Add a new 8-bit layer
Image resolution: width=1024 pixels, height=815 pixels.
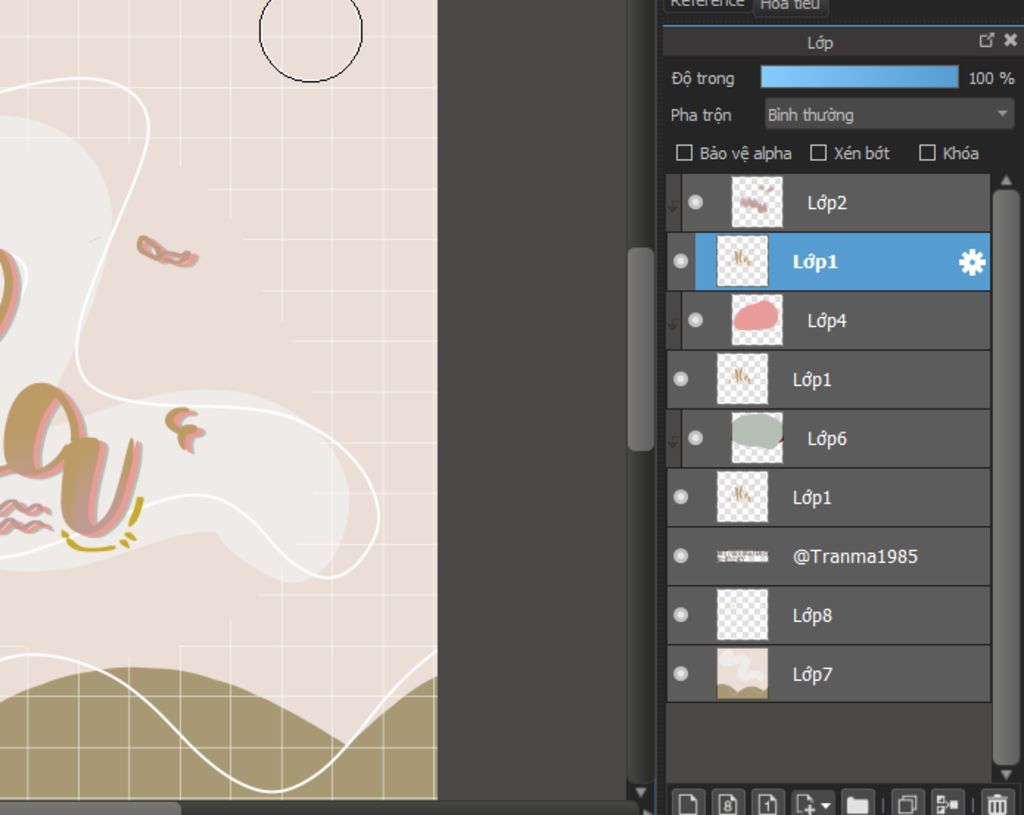728,803
